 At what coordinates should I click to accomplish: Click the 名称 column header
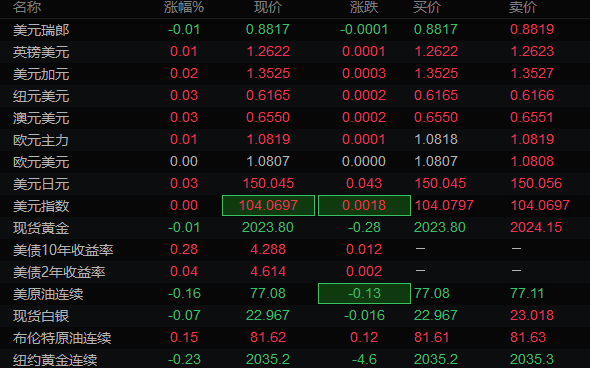click(27, 7)
